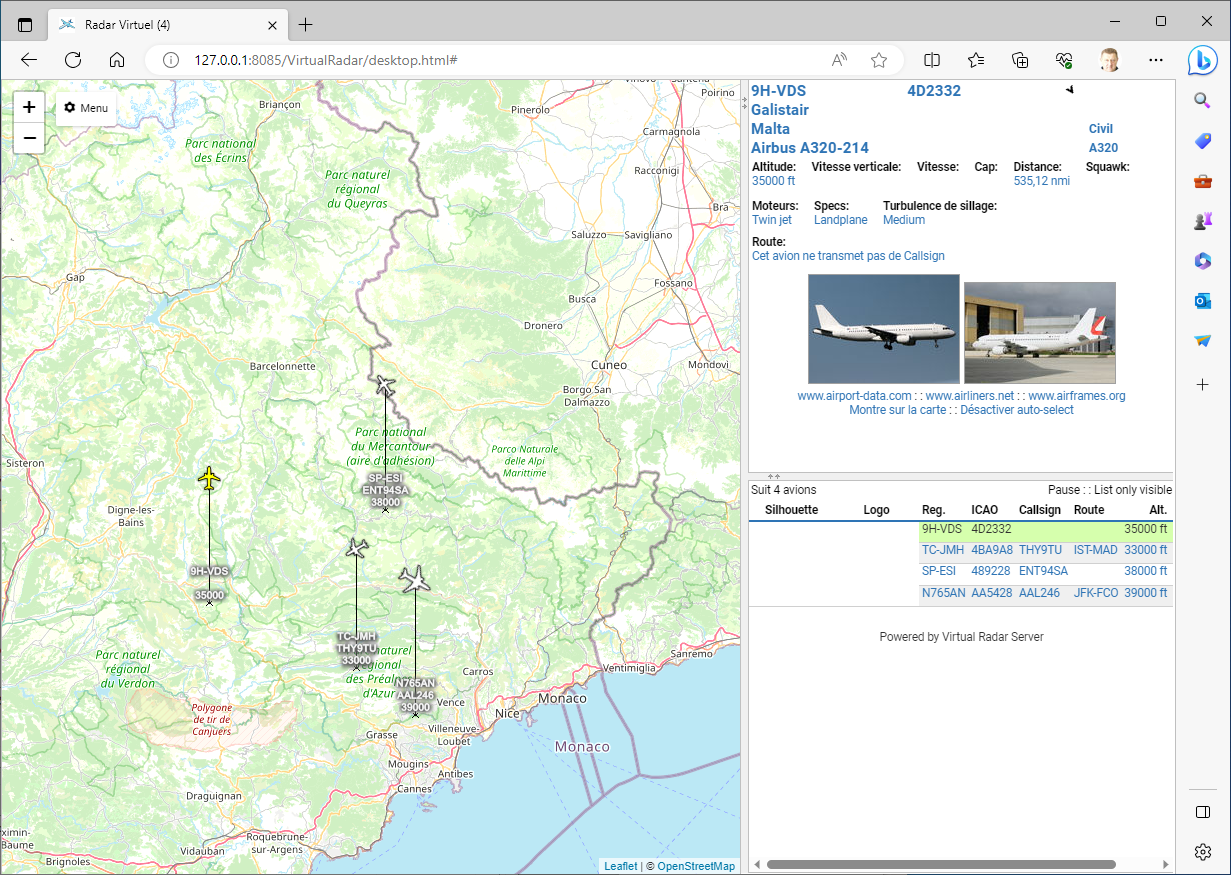This screenshot has width=1231, height=875.
Task: Select the N765AN aircraft marker on map
Action: [x=414, y=579]
